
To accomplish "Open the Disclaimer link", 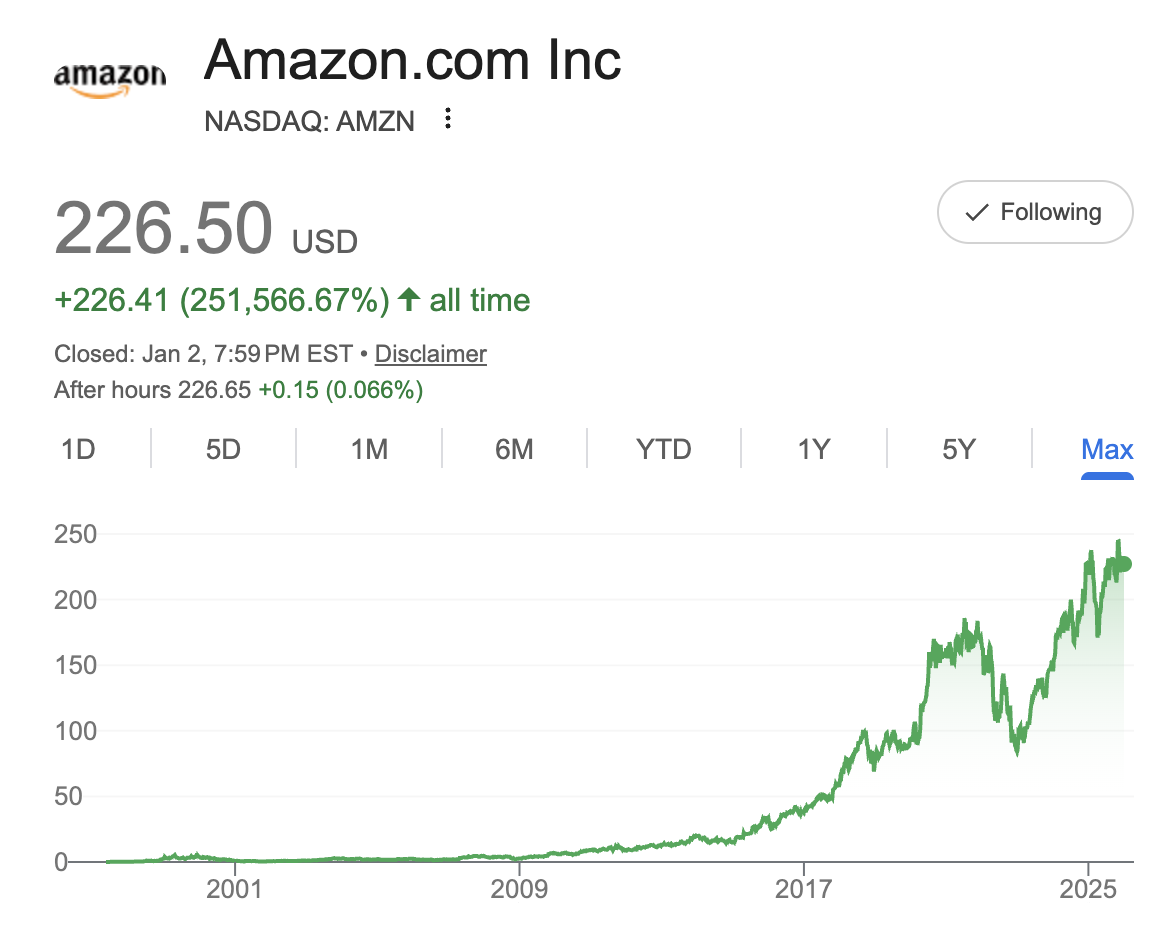I will point(430,354).
